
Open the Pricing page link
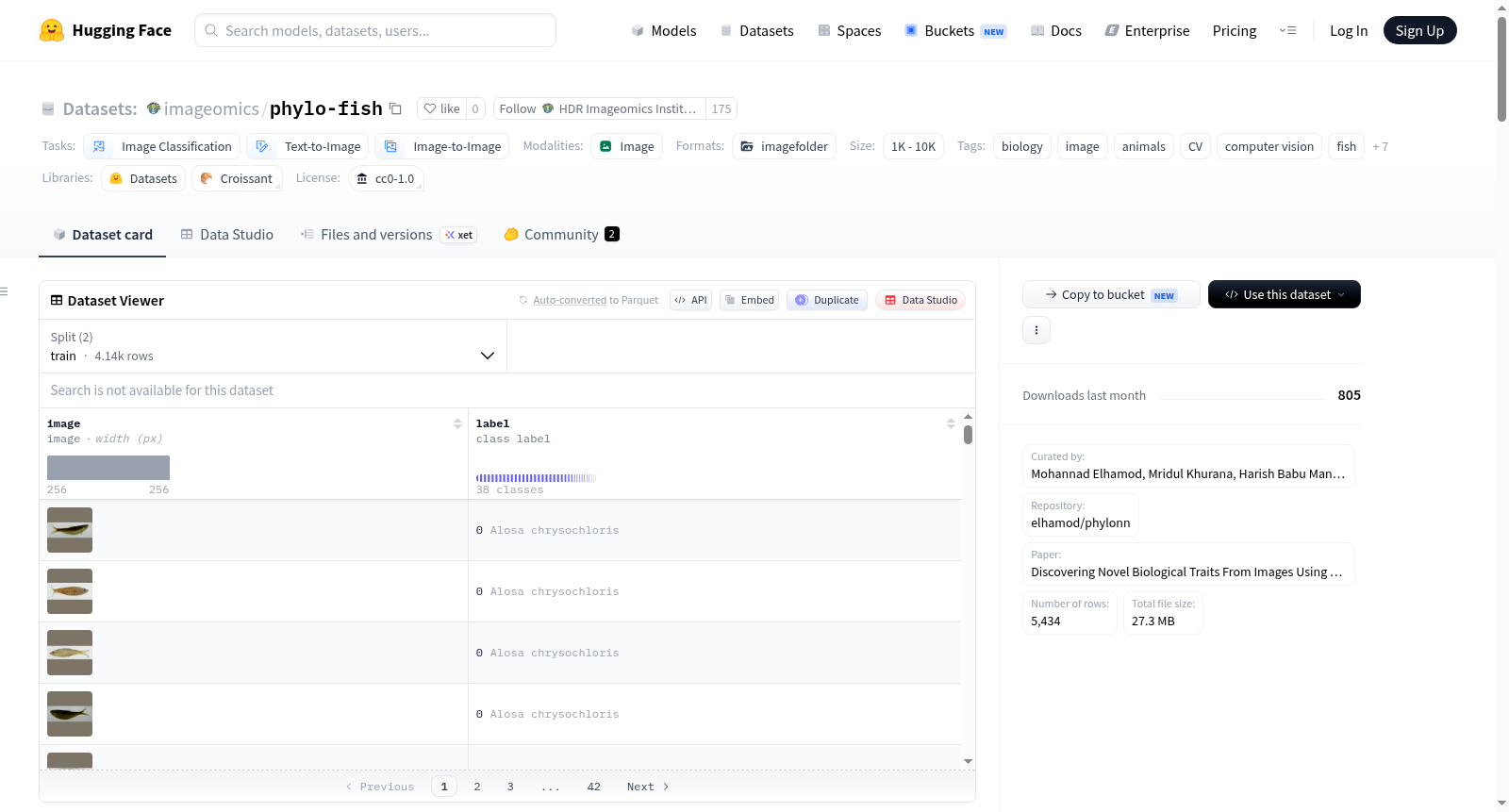pos(1235,30)
